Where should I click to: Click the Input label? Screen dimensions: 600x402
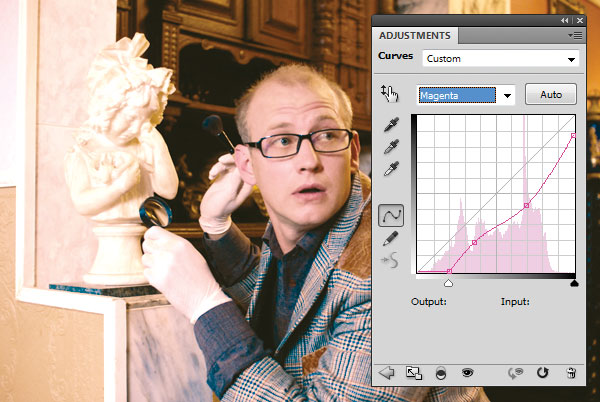pos(515,302)
